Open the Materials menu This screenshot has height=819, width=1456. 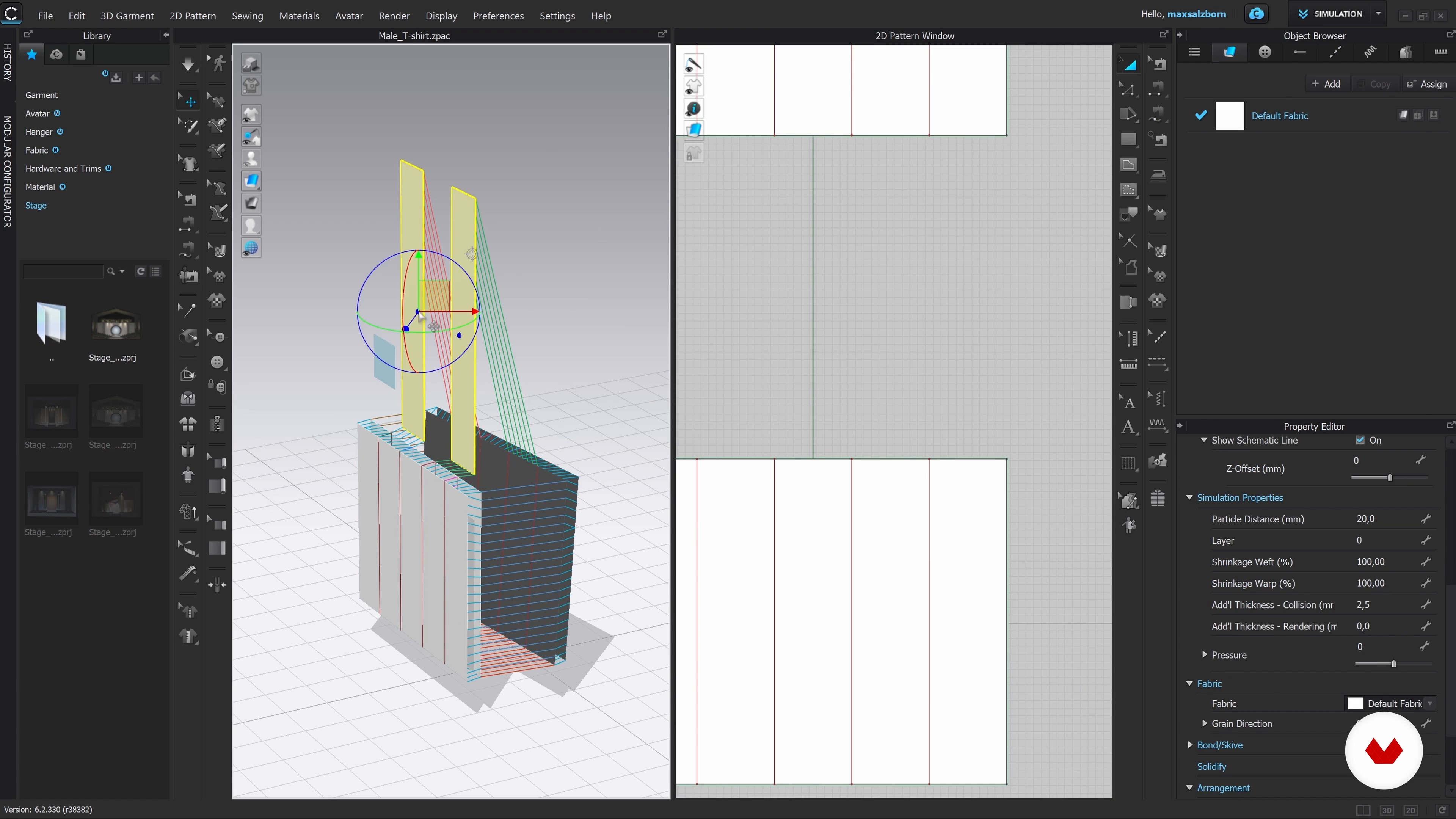[x=299, y=16]
